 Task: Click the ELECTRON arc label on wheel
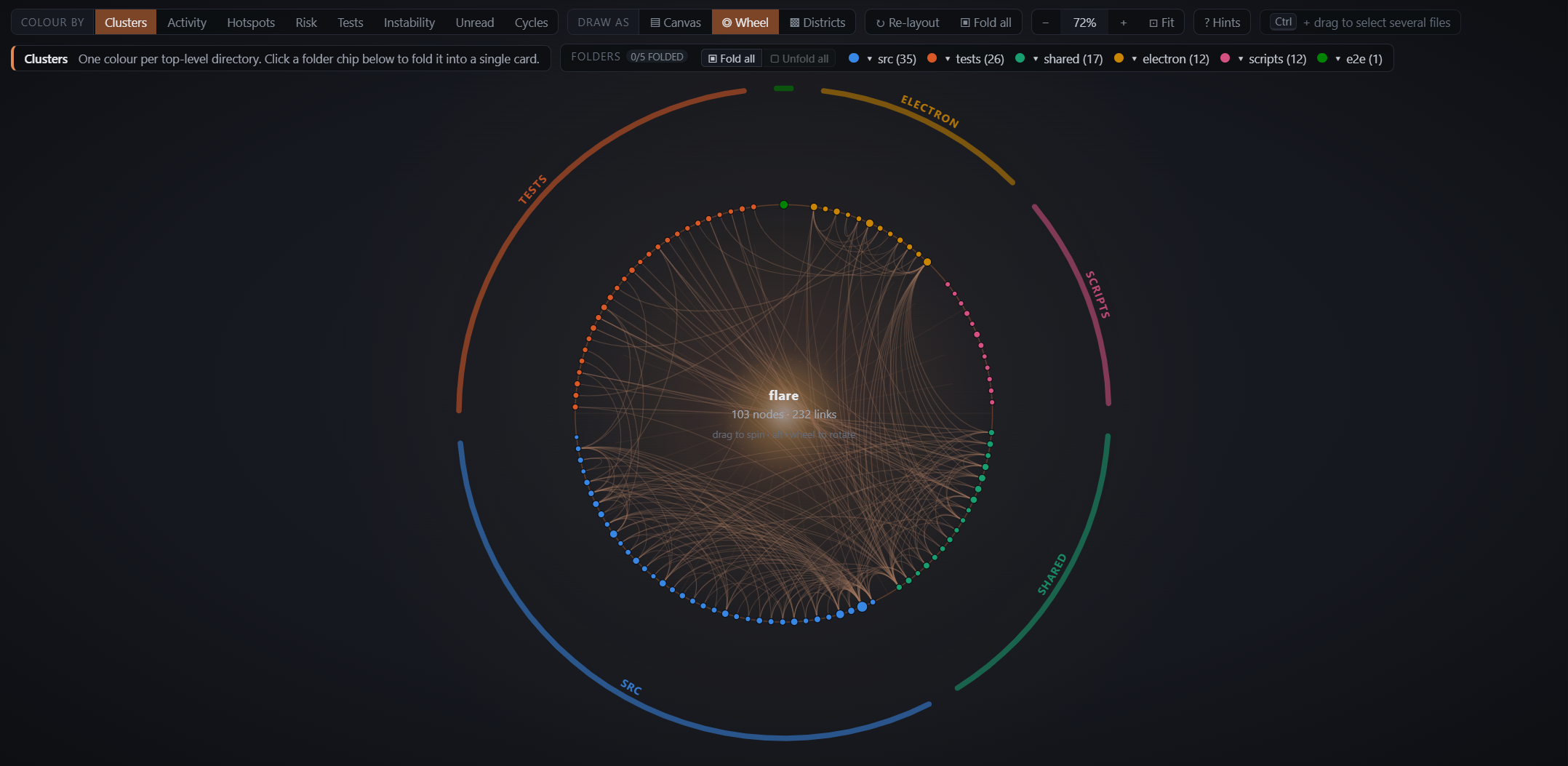[x=930, y=111]
